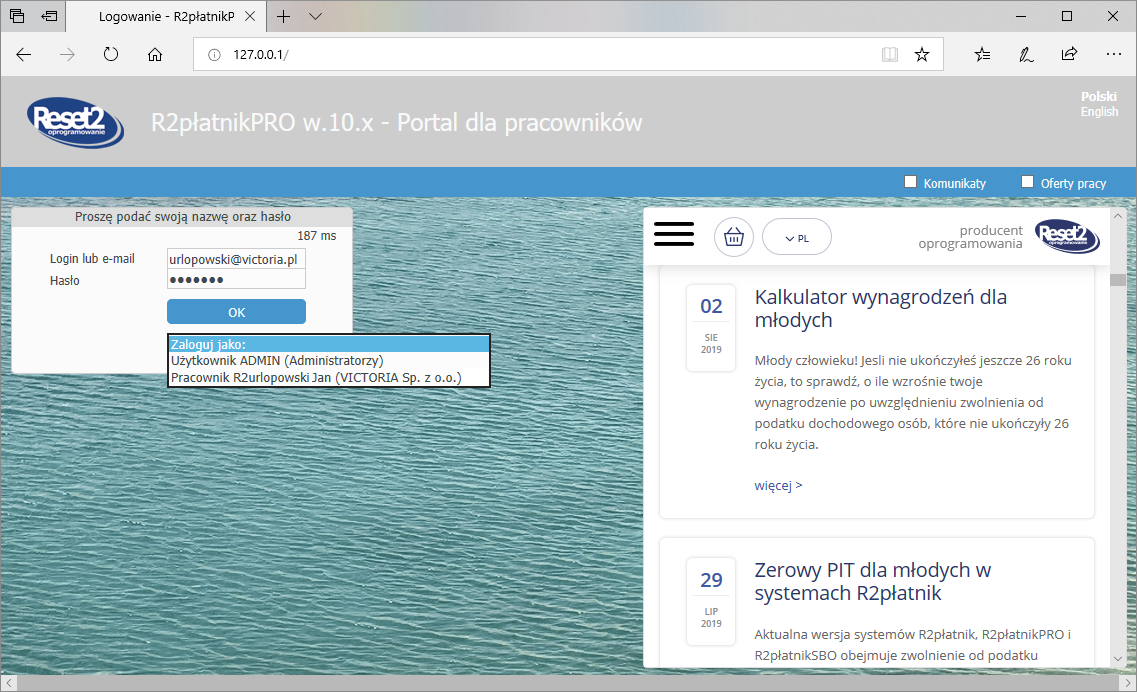Add page to favorites with star icon
The height and width of the screenshot is (692, 1137).
[922, 54]
